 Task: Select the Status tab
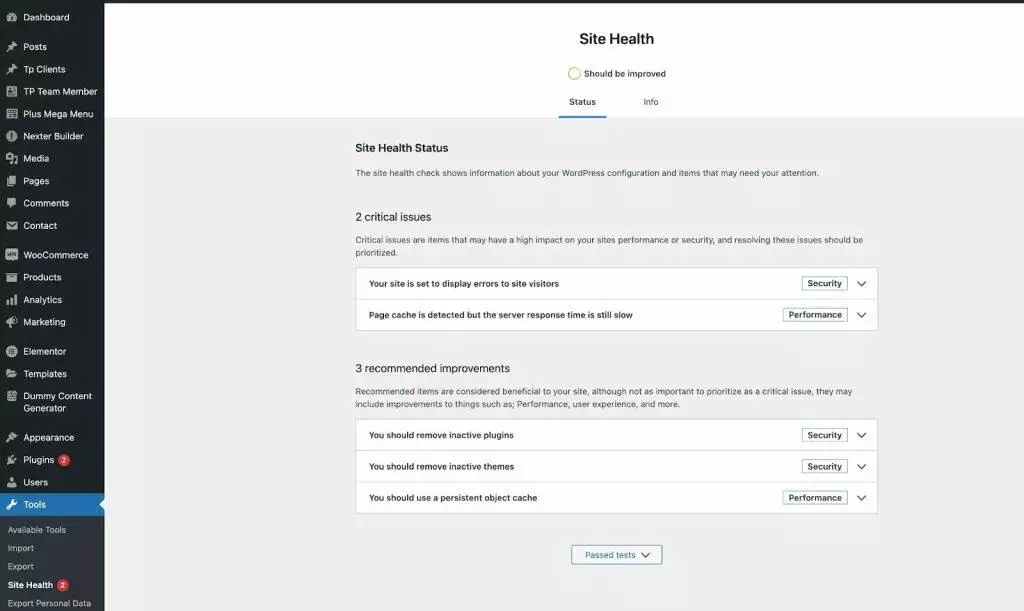click(x=582, y=101)
